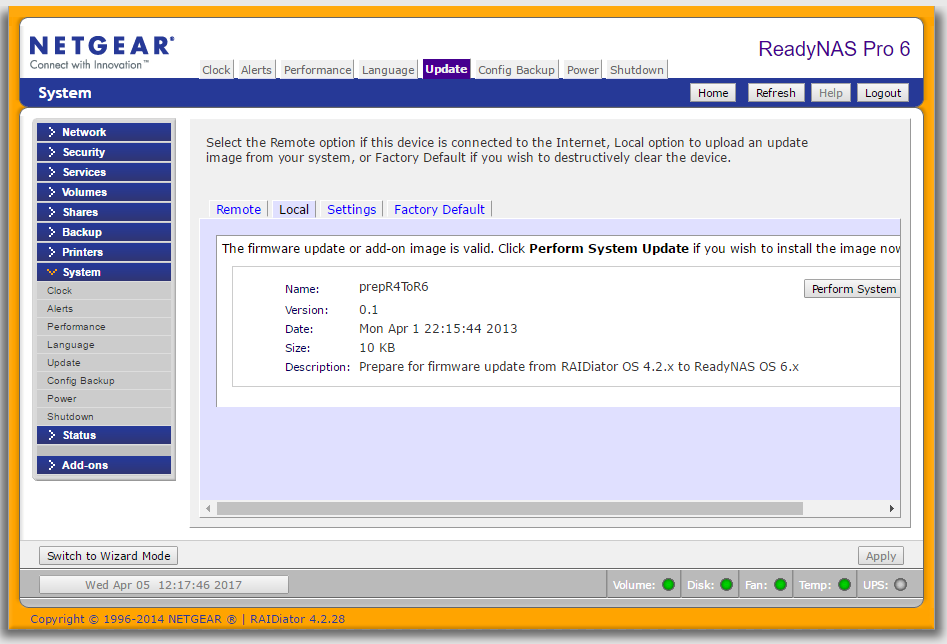Open Alerts in System sidebar list
The width and height of the screenshot is (947, 644).
tap(104, 309)
